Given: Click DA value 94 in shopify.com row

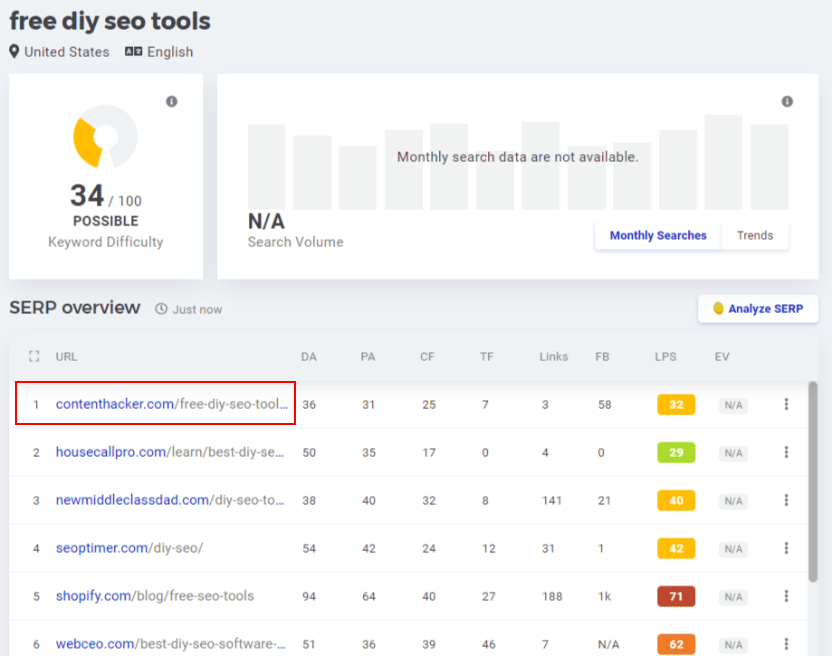Looking at the screenshot, I should (x=309, y=596).
